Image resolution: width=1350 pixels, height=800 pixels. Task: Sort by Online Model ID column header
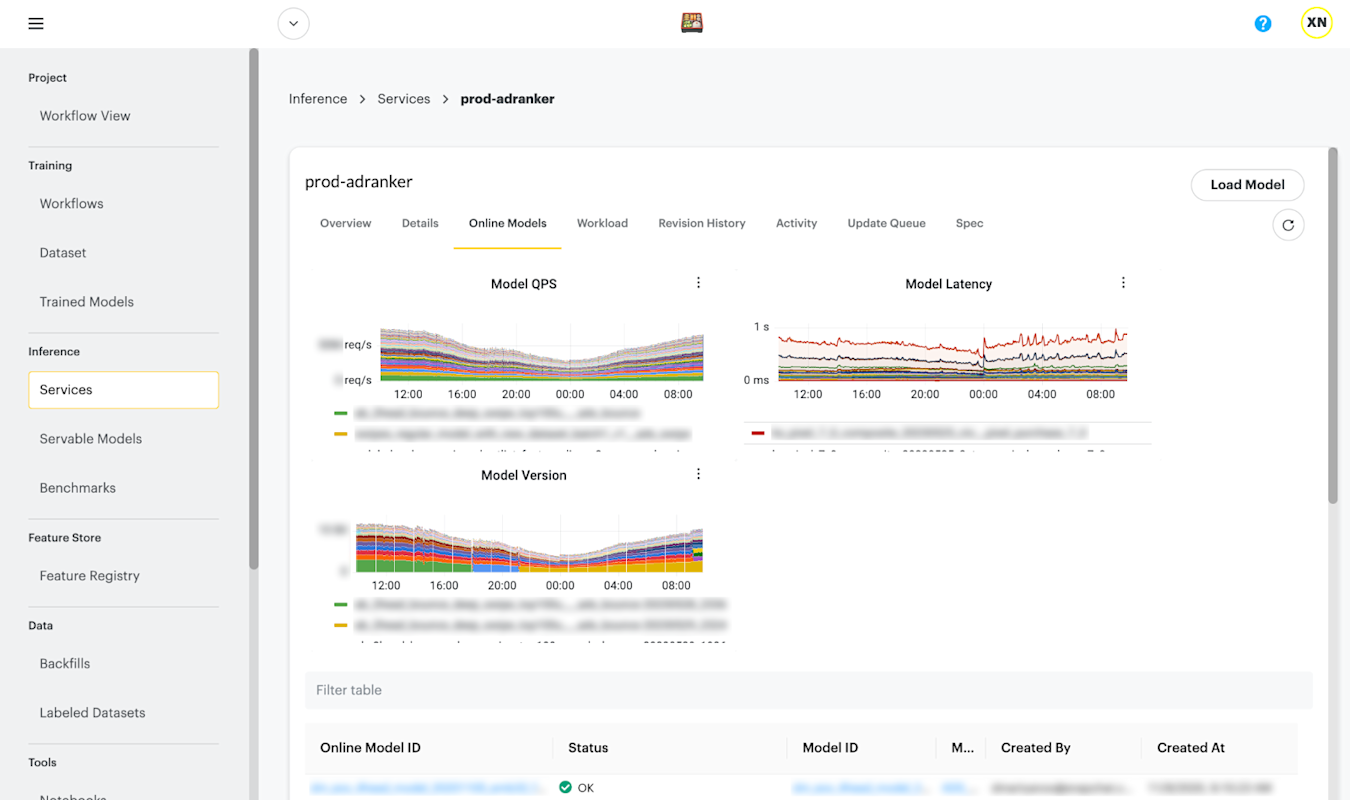click(x=370, y=748)
